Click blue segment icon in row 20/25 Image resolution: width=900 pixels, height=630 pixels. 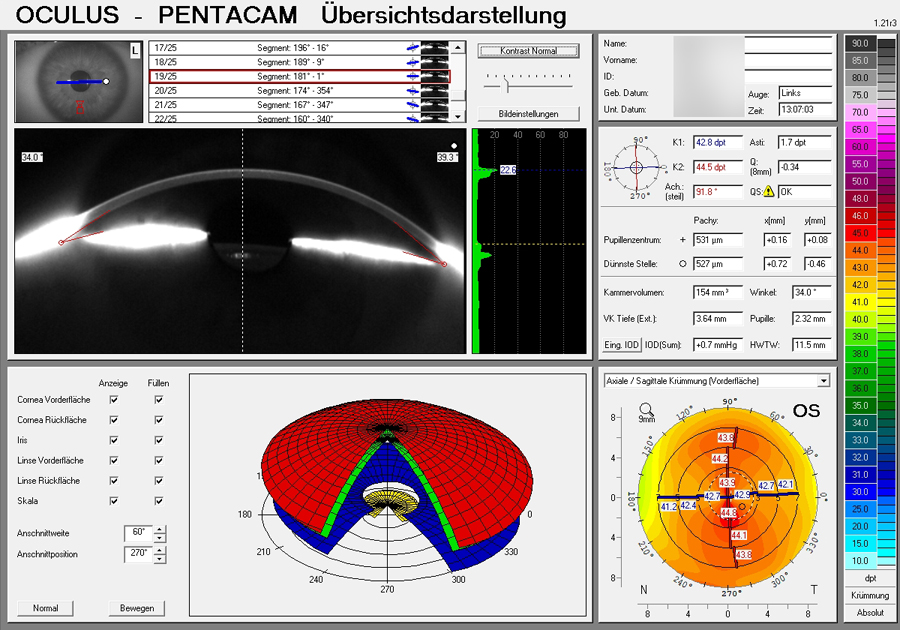tap(413, 91)
